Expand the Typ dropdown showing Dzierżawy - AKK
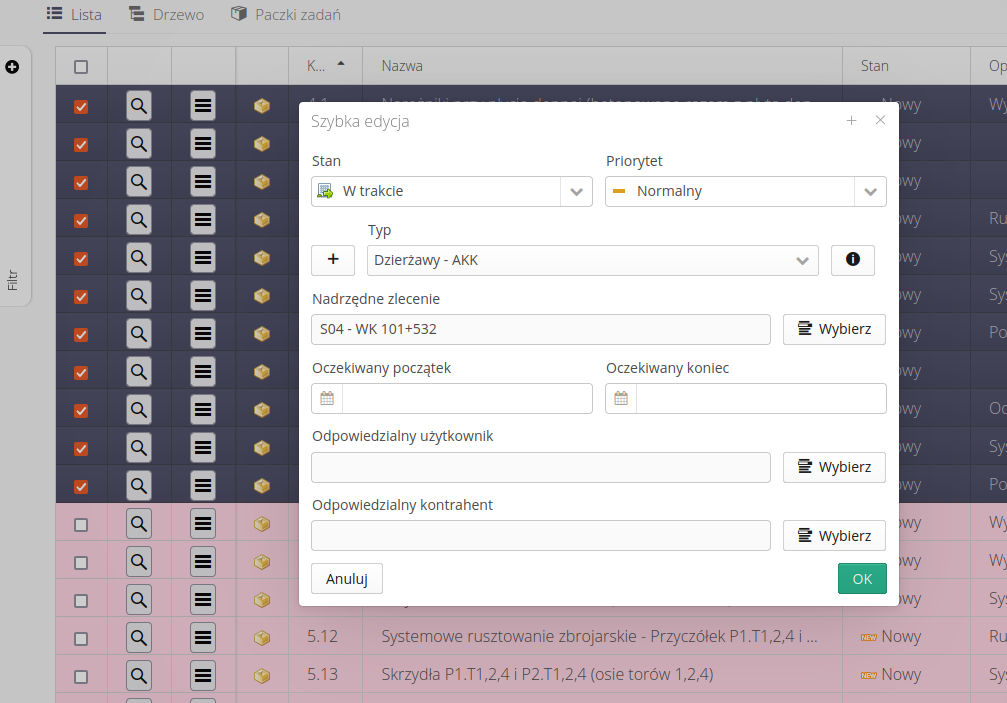Viewport: 1007px width, 703px height. tap(802, 259)
